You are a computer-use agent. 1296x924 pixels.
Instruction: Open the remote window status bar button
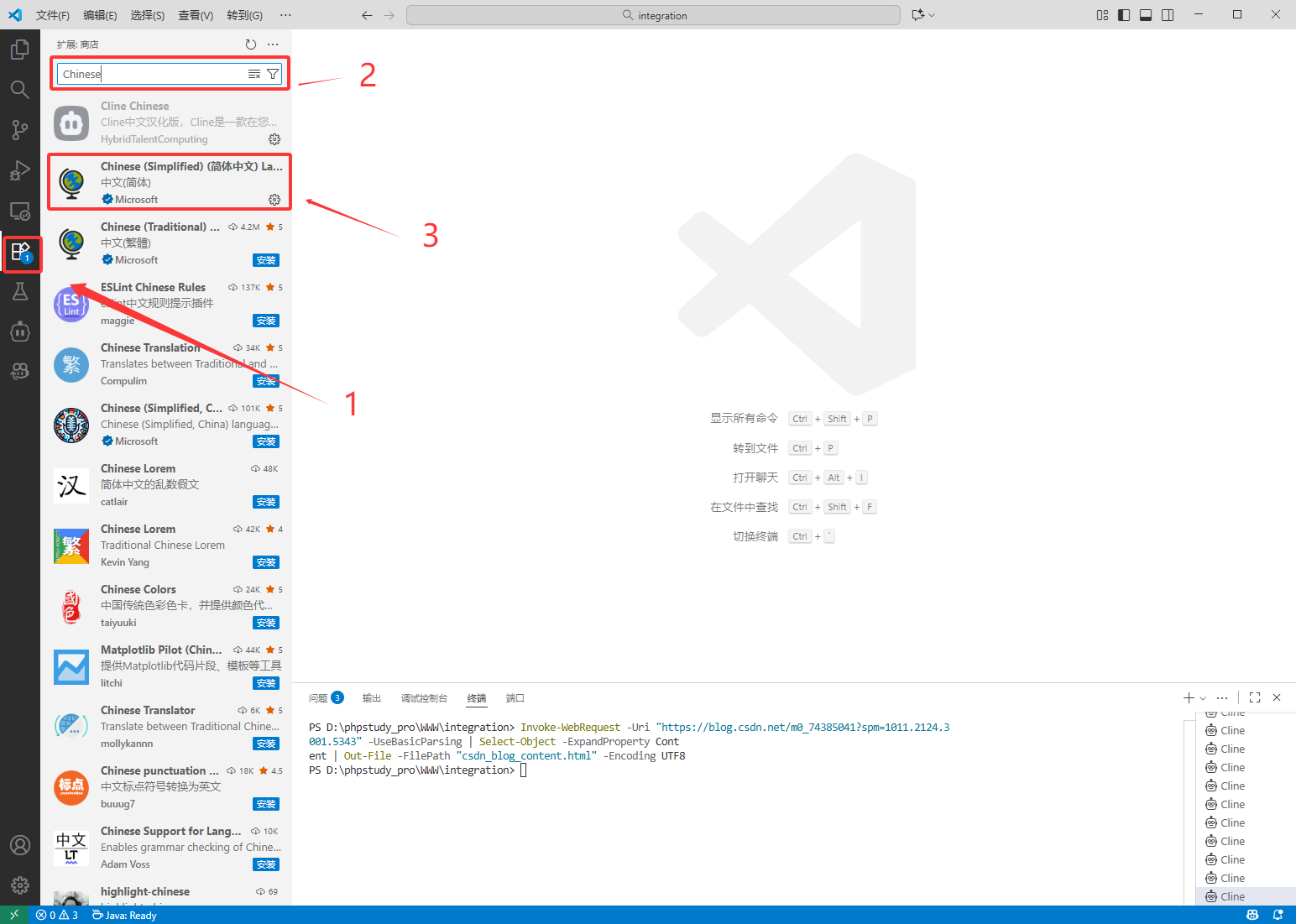(x=14, y=915)
